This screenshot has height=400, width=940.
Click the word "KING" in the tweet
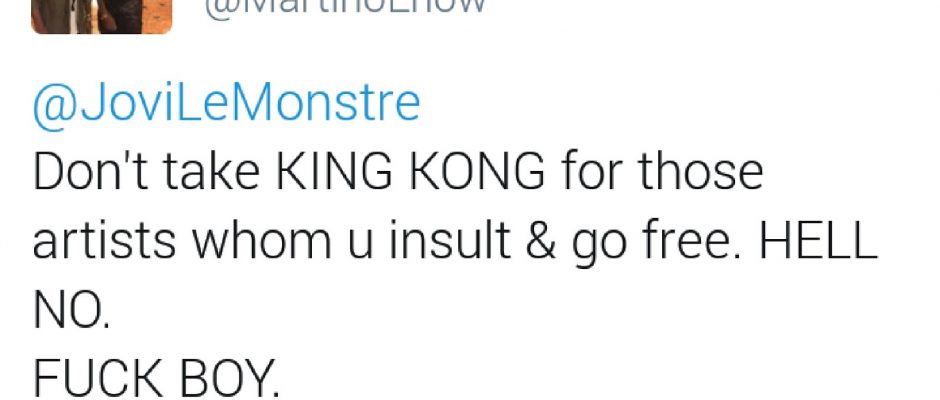(333, 172)
